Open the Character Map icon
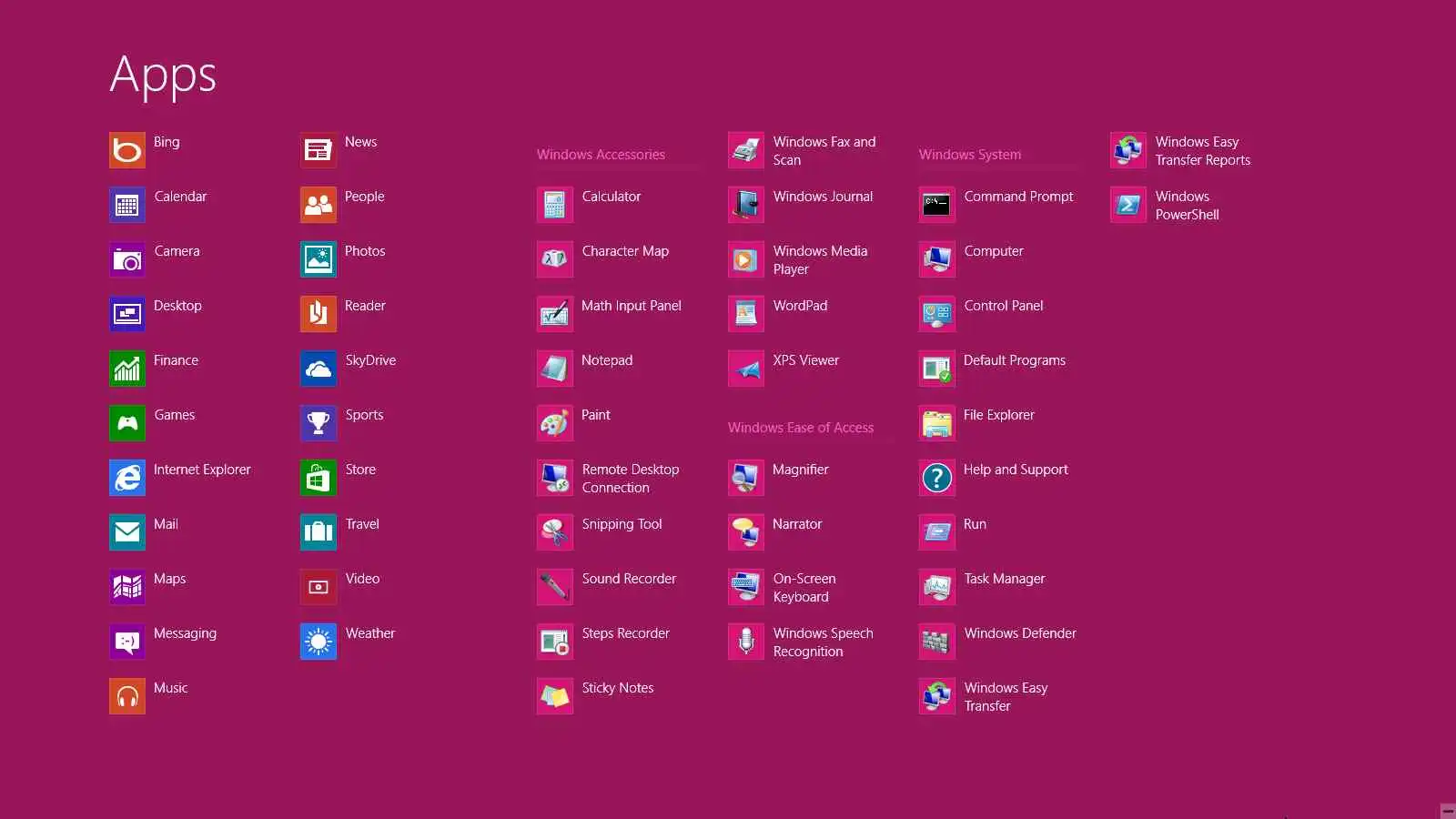 coord(555,259)
